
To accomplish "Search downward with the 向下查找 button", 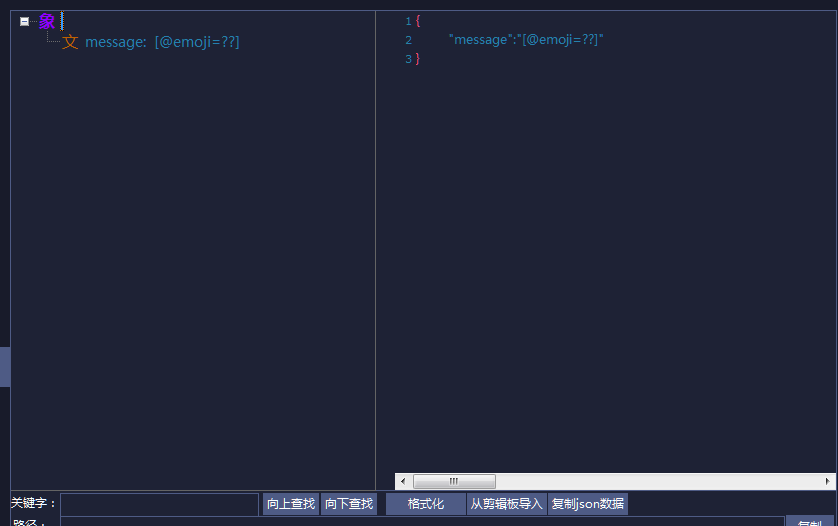I will [x=349, y=504].
